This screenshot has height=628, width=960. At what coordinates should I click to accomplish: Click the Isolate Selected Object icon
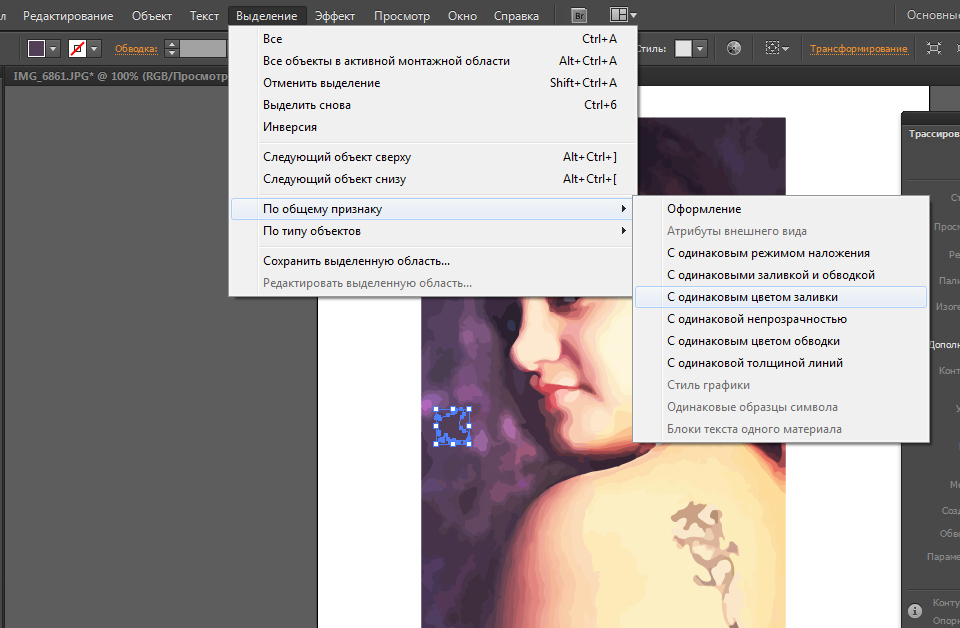[x=934, y=48]
